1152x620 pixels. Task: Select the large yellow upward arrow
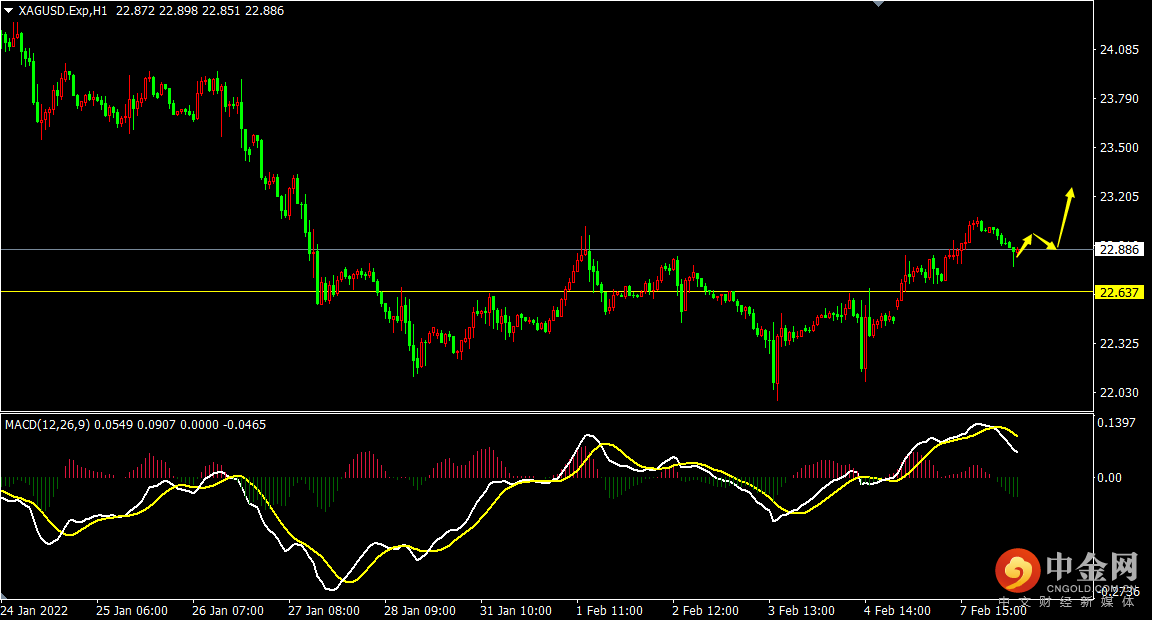1065,217
